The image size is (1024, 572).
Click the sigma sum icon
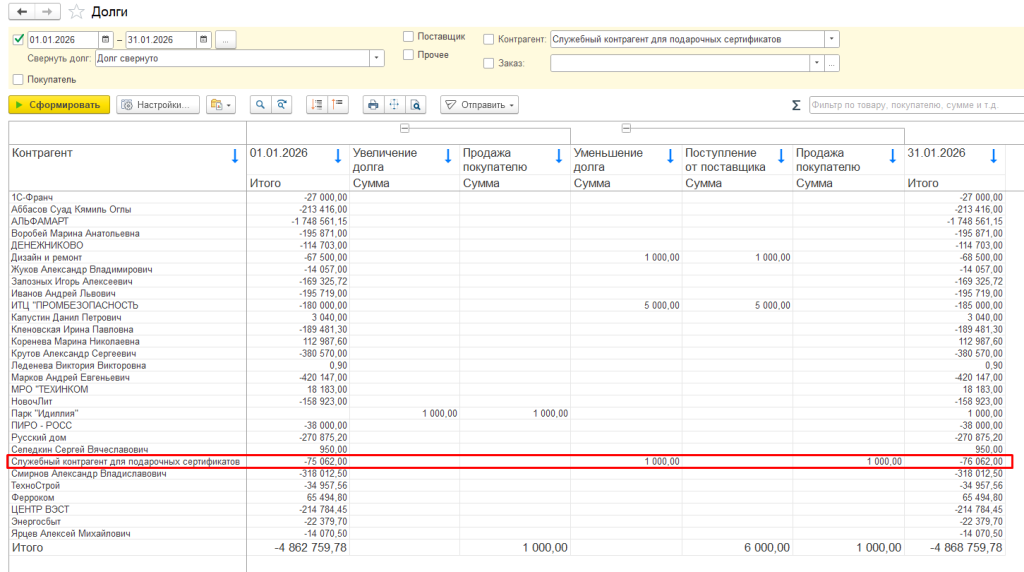click(796, 105)
